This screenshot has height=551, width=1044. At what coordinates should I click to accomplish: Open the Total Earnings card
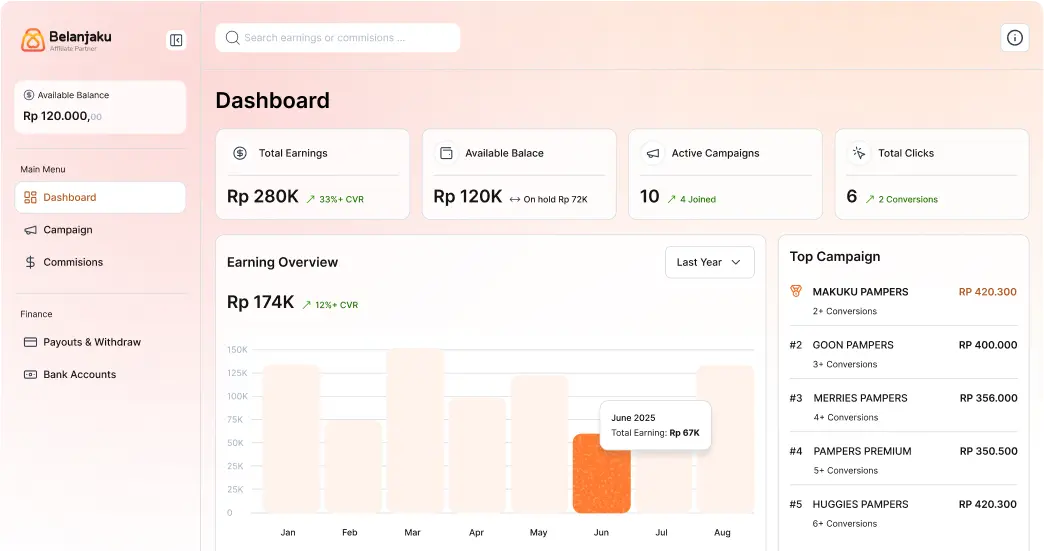[313, 174]
